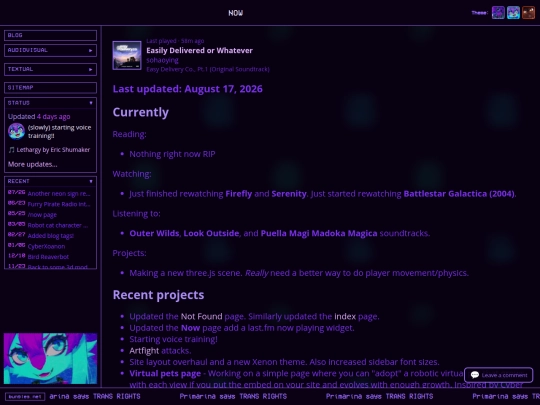Open the AUDIOVISUAL menu

(x=50, y=50)
